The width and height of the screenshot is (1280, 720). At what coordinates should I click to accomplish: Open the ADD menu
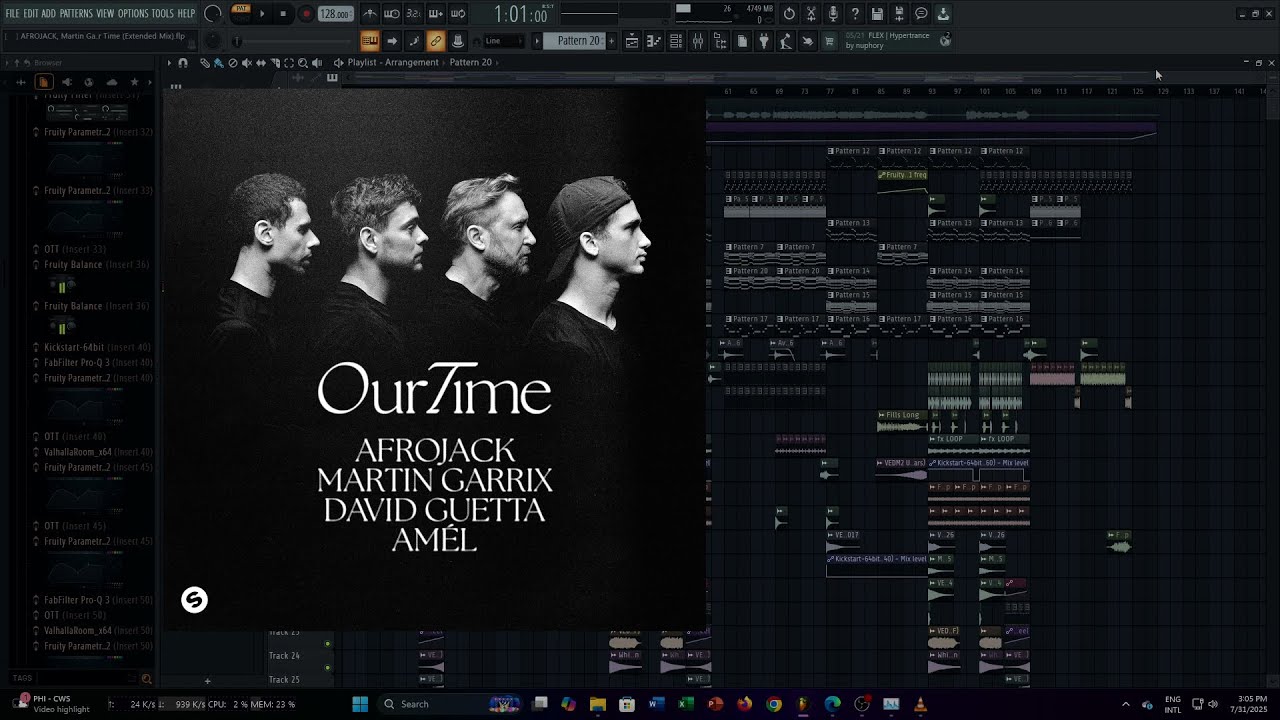(48, 13)
